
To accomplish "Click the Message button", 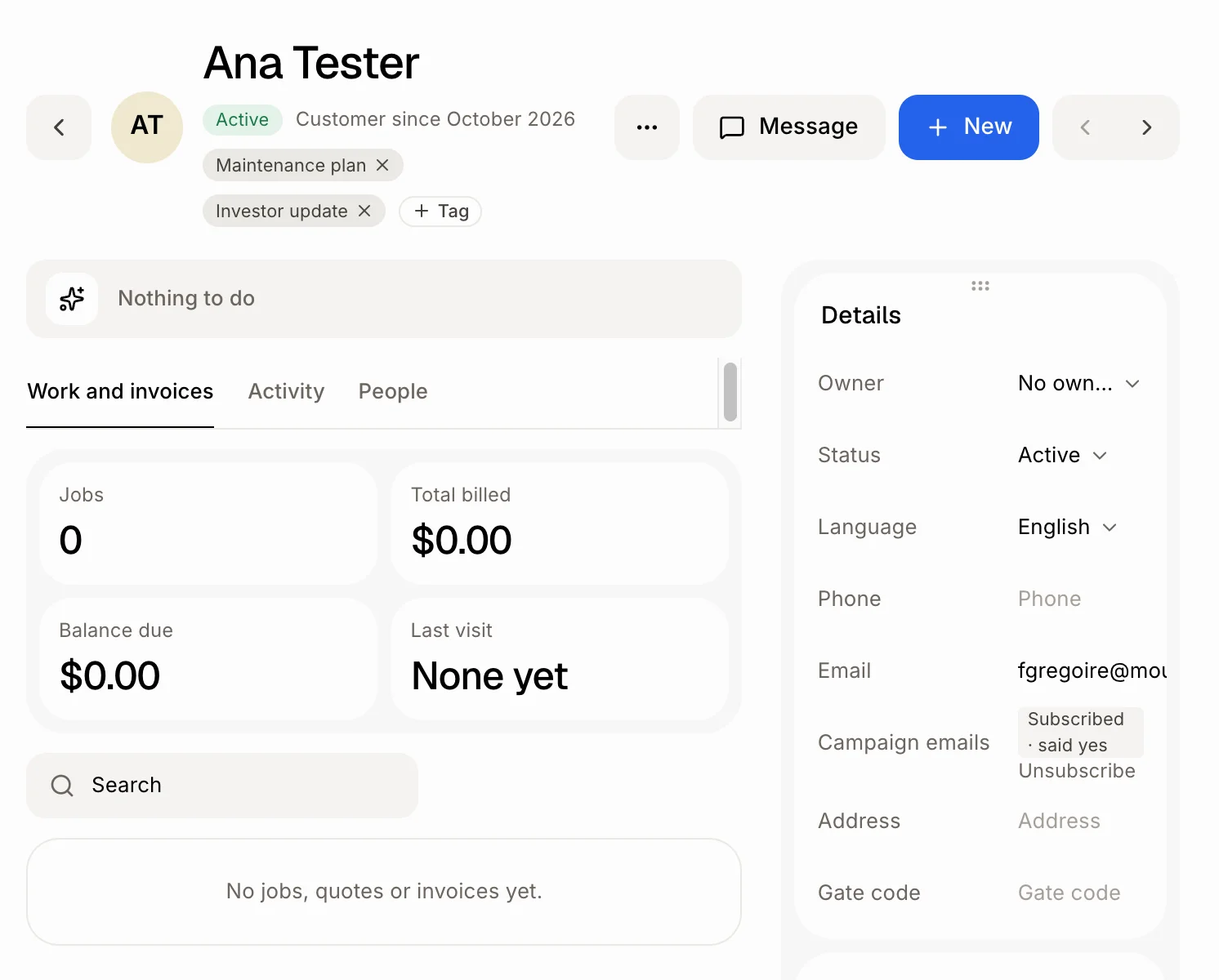I will click(x=789, y=127).
